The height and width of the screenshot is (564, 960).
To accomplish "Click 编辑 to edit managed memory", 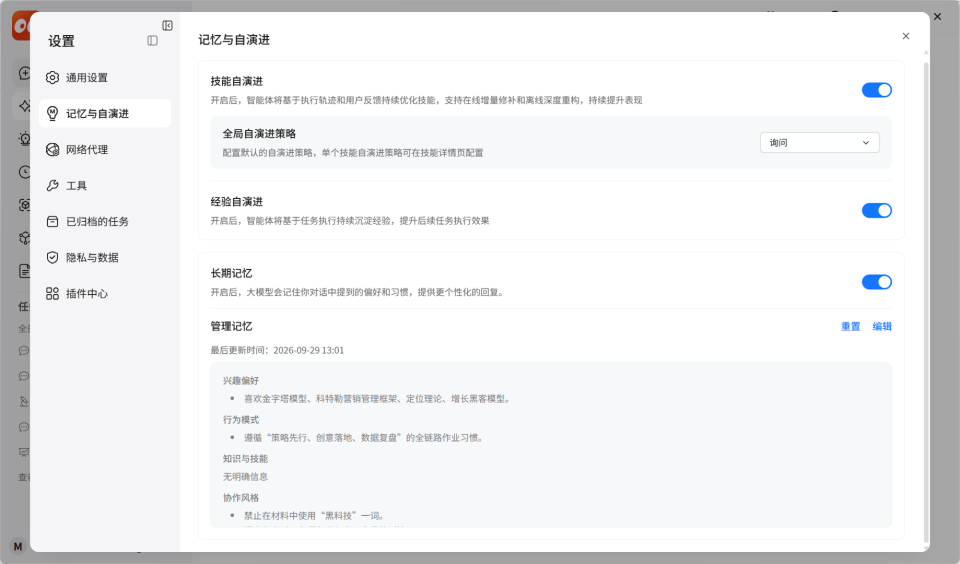I will point(882,326).
